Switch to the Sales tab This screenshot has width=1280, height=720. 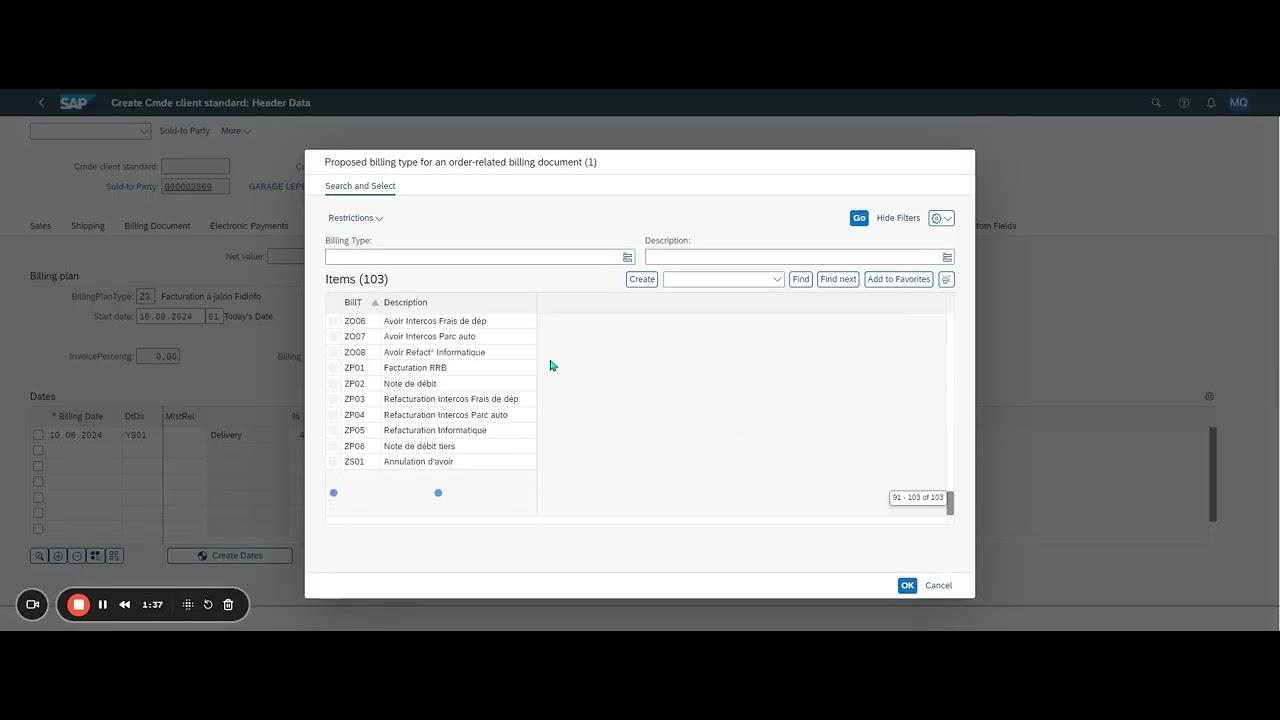[40, 226]
